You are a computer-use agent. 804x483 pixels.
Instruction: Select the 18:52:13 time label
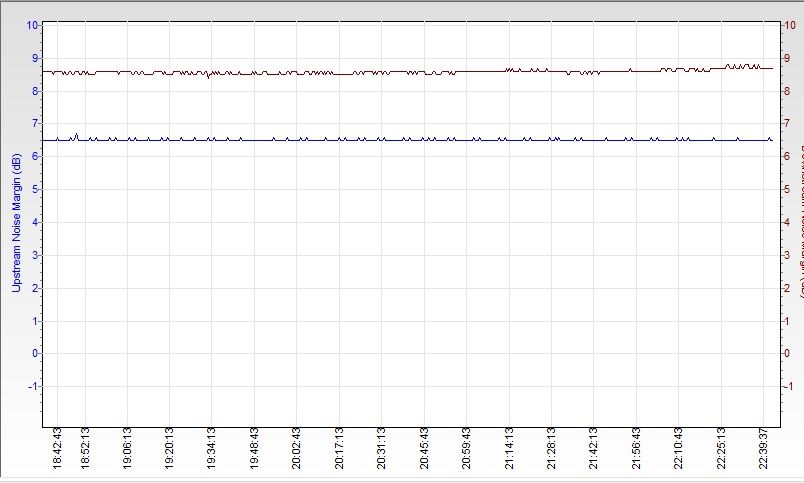(x=85, y=448)
